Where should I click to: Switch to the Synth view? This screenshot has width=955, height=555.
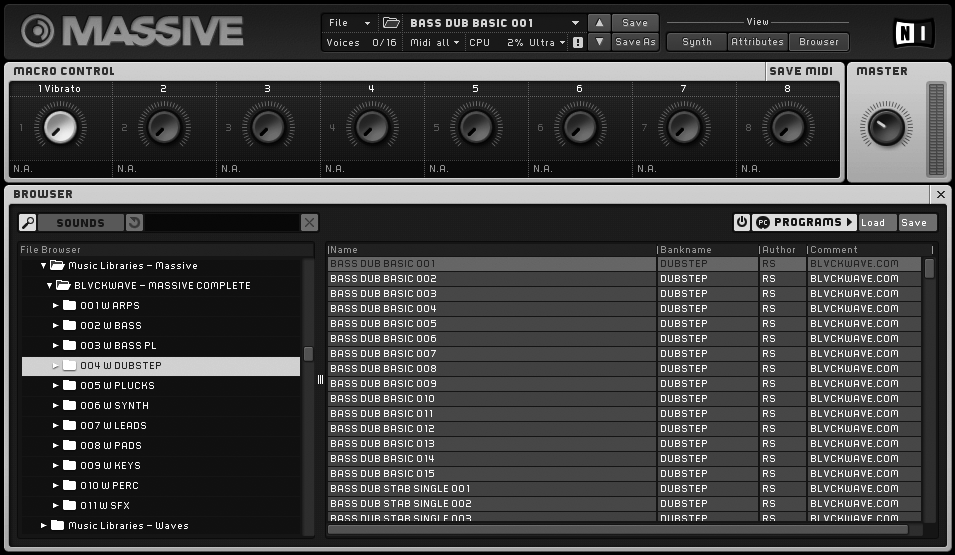pos(696,42)
